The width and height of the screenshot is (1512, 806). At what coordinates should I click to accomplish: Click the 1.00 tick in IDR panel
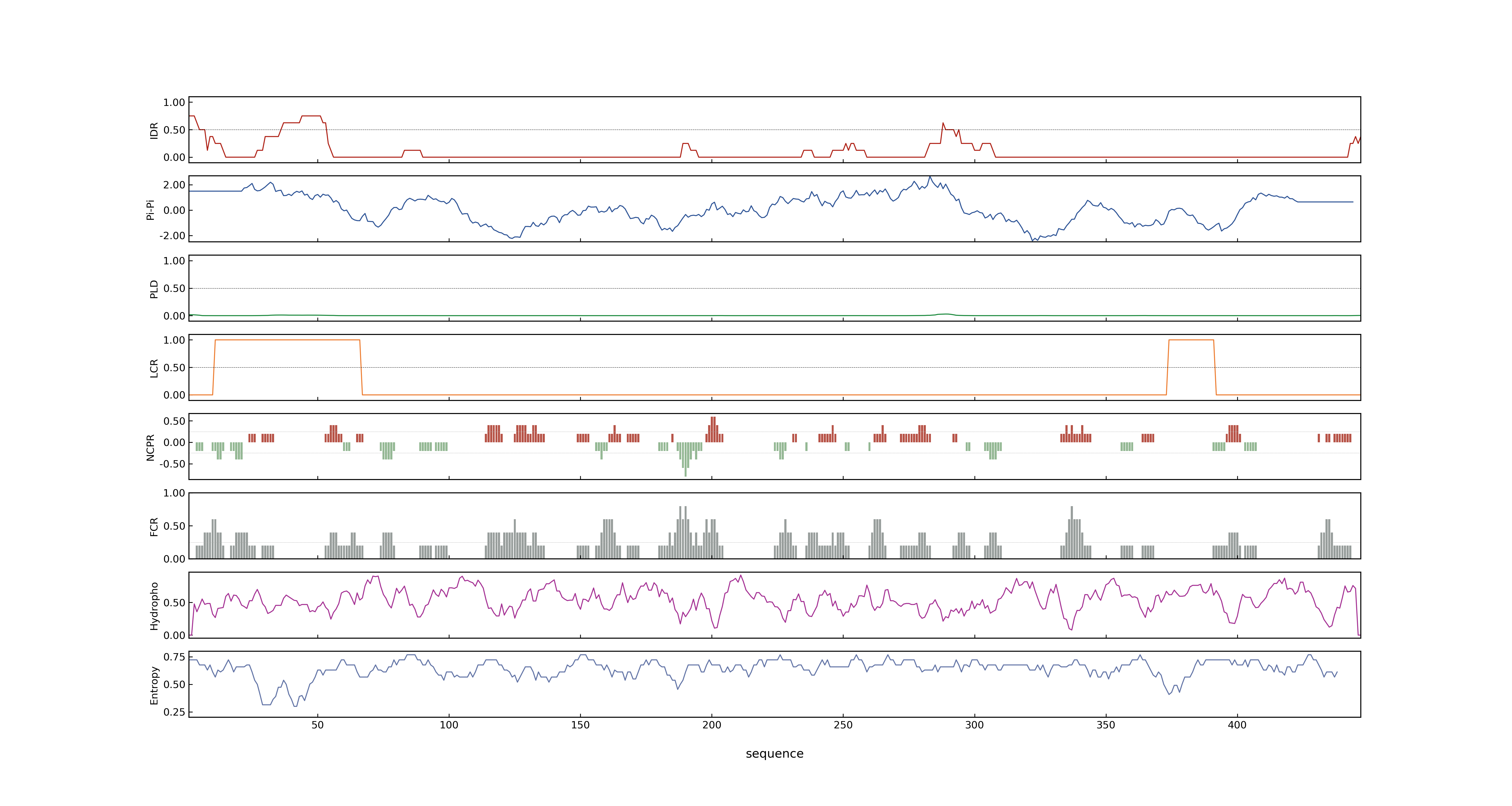point(174,103)
